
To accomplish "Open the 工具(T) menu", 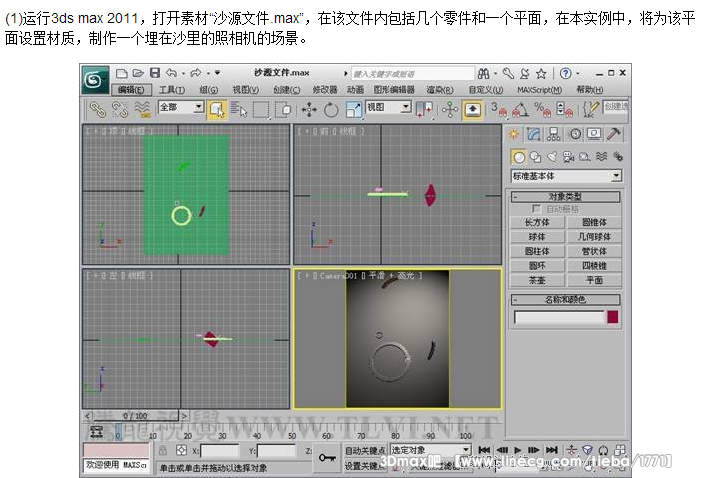I will pos(172,90).
